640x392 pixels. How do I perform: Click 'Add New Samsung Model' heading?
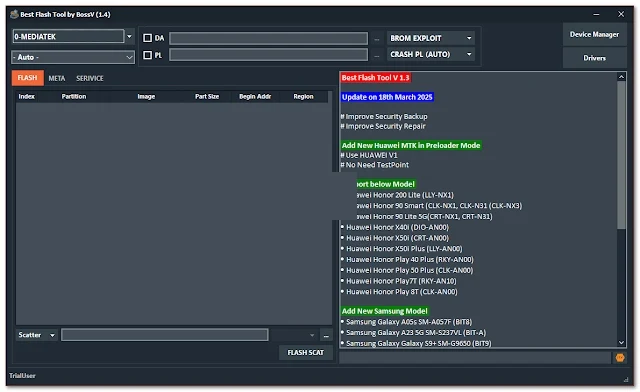(x=384, y=311)
